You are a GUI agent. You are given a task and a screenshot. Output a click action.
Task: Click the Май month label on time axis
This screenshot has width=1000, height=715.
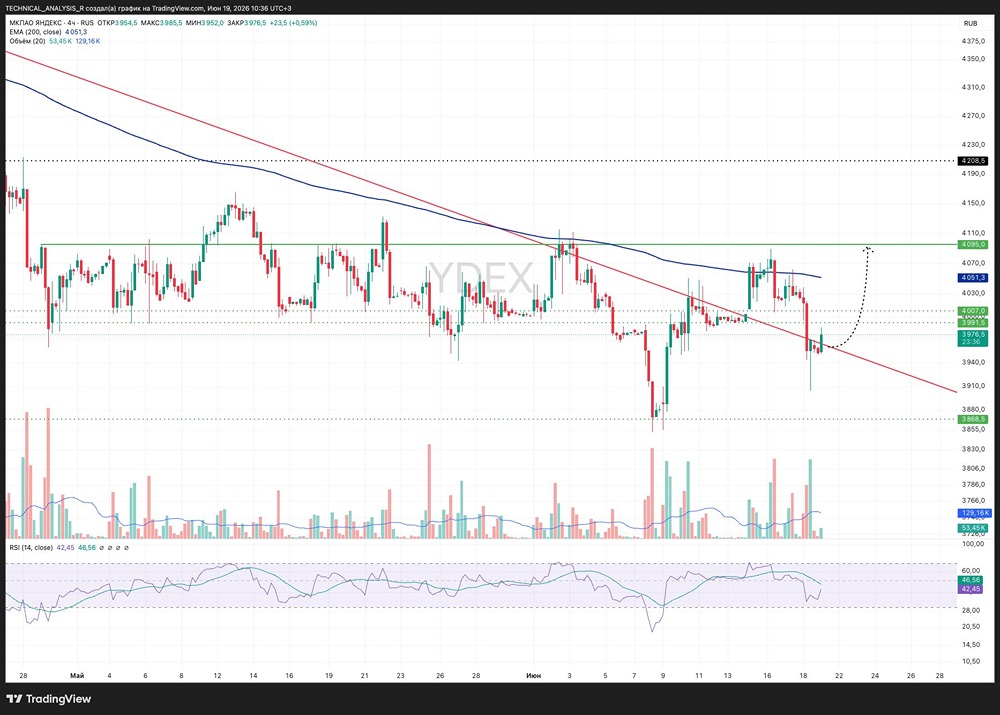[77, 675]
